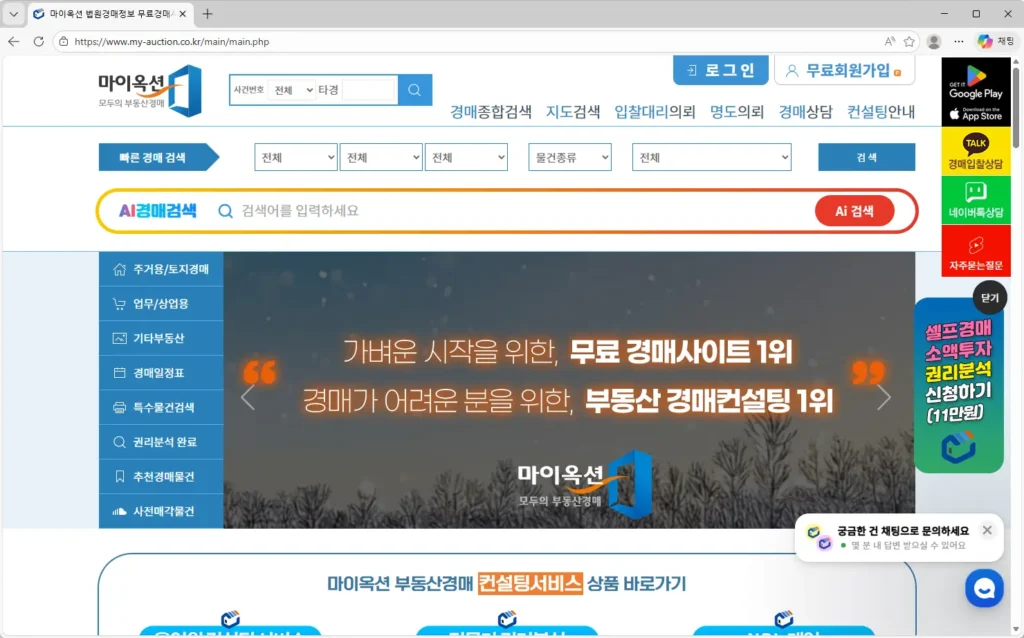This screenshot has width=1024, height=638.
Task: Open the 네이버톡상담 chat icon
Action: point(975,200)
